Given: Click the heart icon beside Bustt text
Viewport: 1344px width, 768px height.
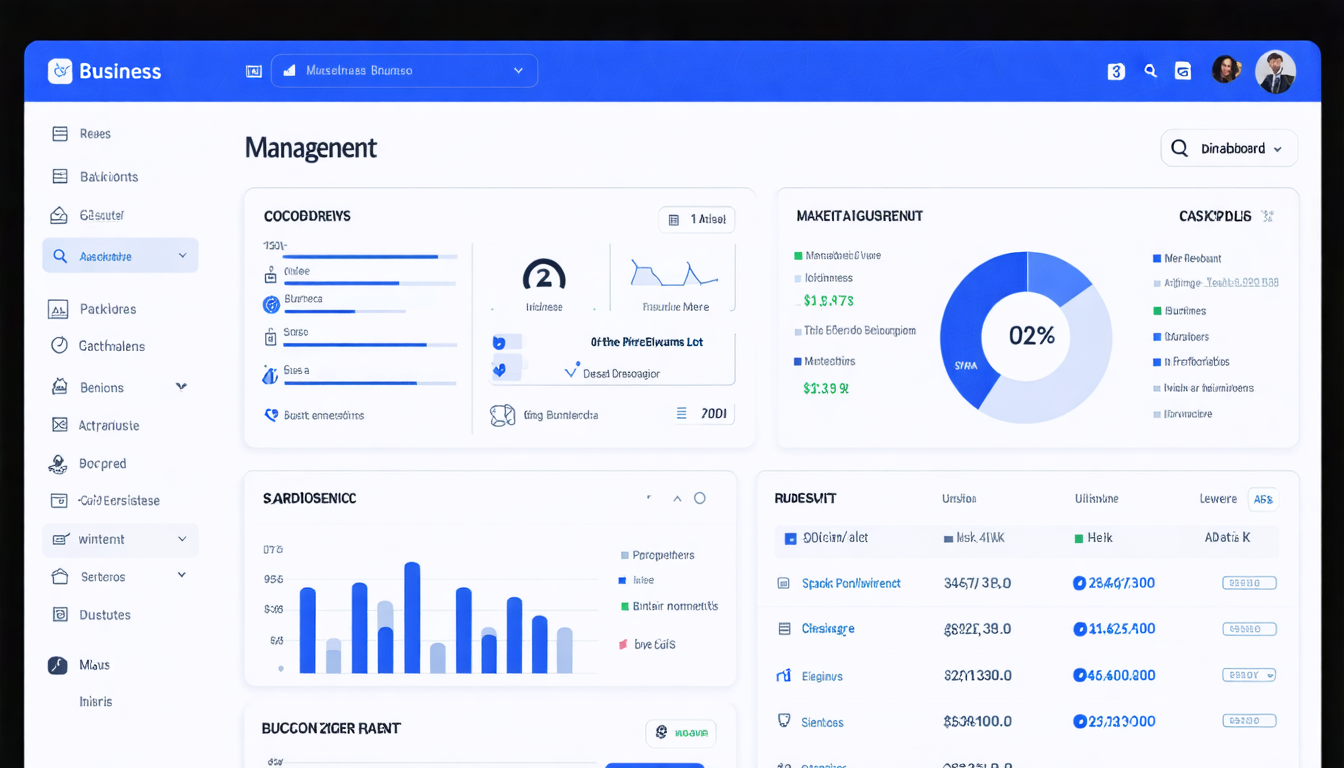Looking at the screenshot, I should 271,414.
